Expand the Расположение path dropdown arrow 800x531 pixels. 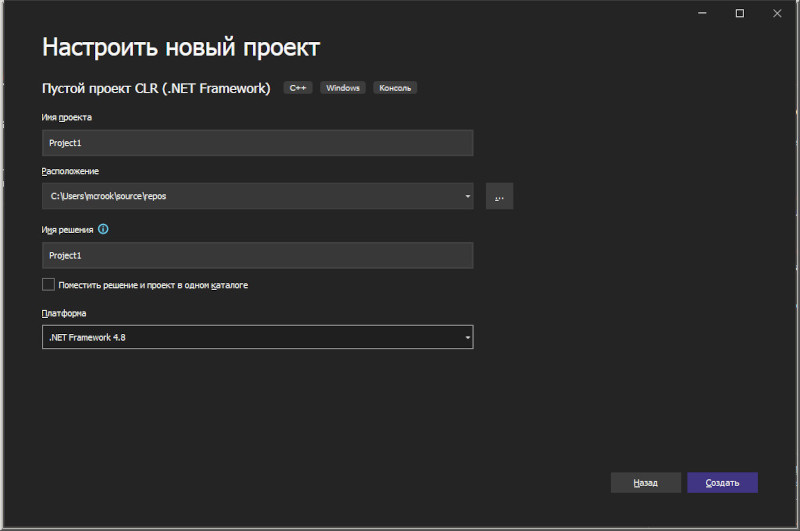point(467,196)
